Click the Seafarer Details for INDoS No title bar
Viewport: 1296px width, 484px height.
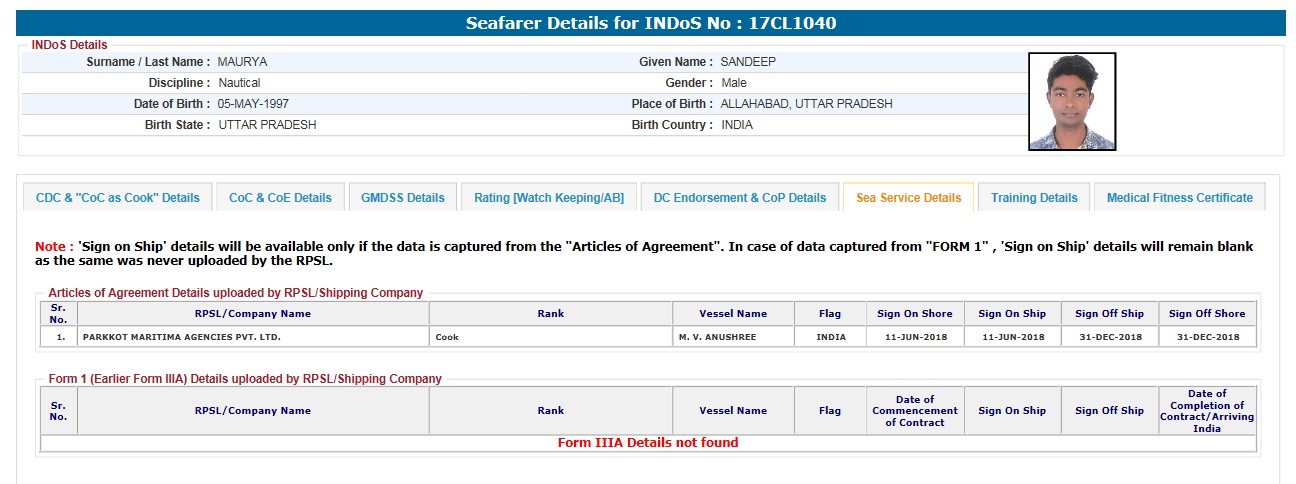[651, 23]
